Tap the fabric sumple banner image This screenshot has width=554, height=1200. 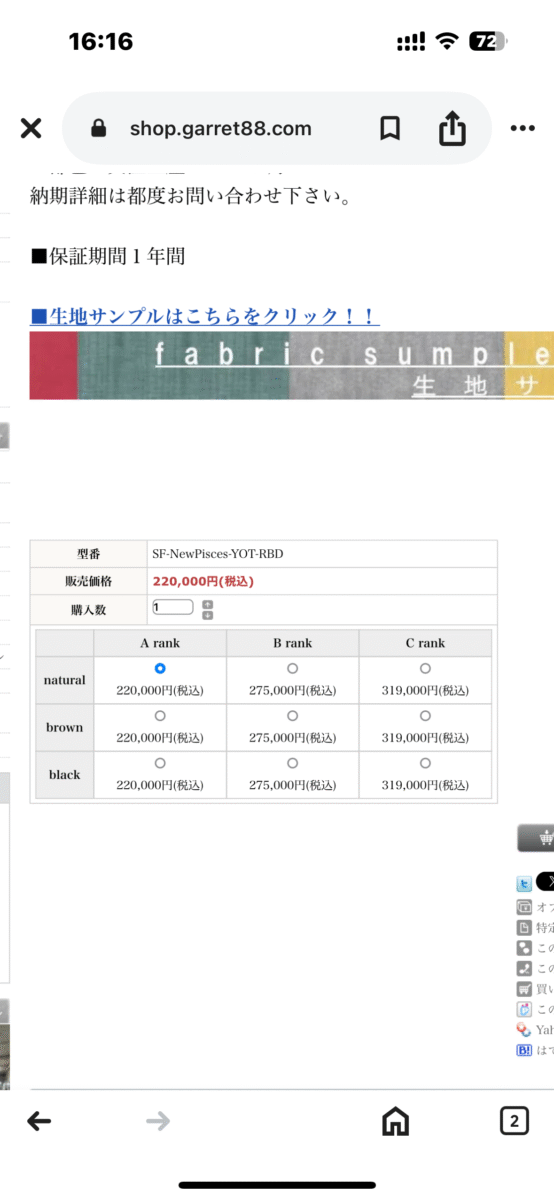point(291,366)
